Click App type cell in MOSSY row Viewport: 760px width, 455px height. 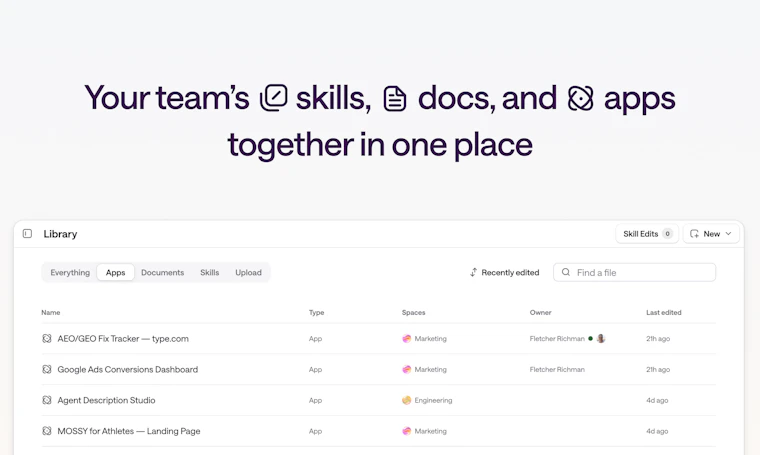[315, 431]
